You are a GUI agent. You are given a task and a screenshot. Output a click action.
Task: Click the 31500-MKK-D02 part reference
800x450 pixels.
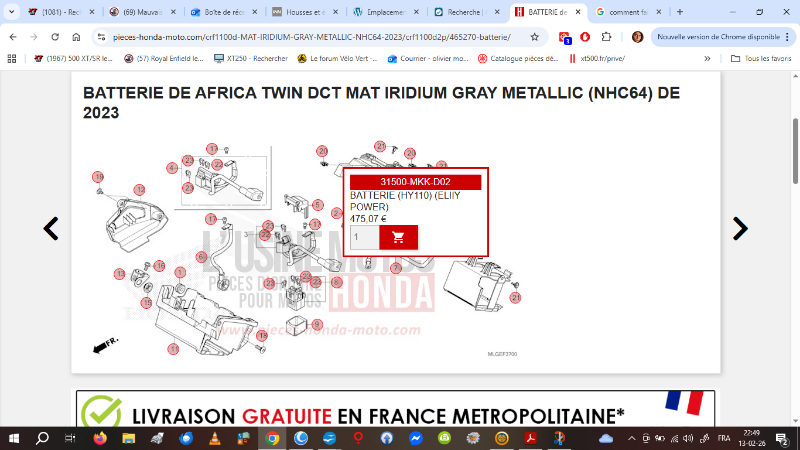point(415,182)
